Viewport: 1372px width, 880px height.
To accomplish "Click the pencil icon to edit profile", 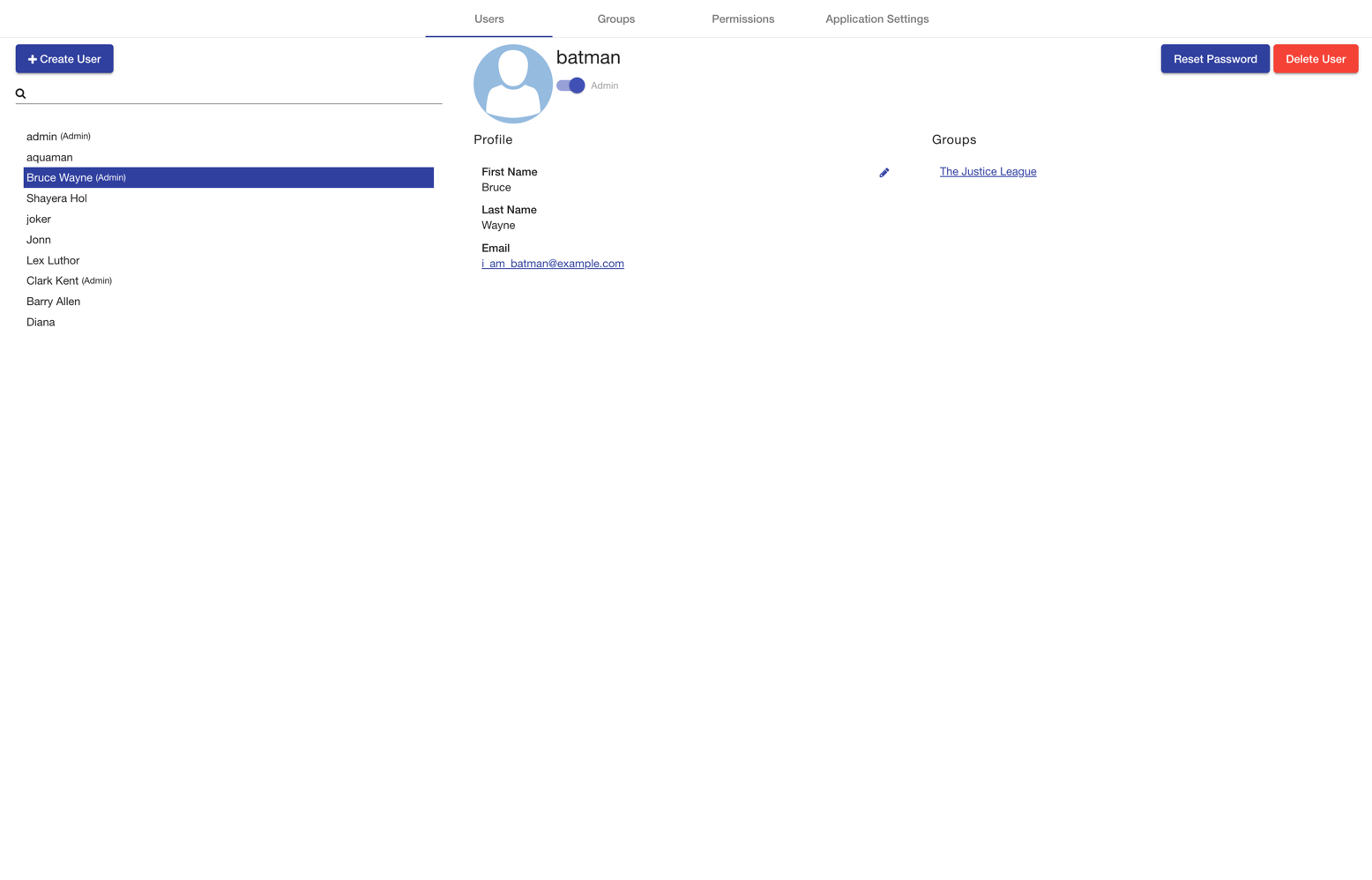I will [x=884, y=172].
